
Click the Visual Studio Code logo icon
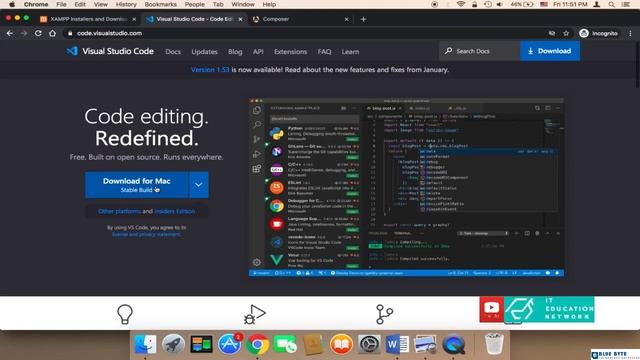[x=72, y=51]
